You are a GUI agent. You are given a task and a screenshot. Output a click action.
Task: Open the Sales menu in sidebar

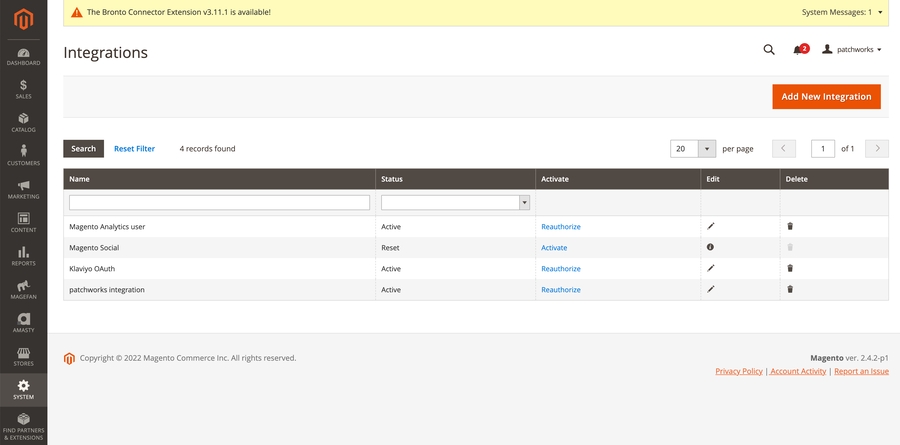coord(23,89)
